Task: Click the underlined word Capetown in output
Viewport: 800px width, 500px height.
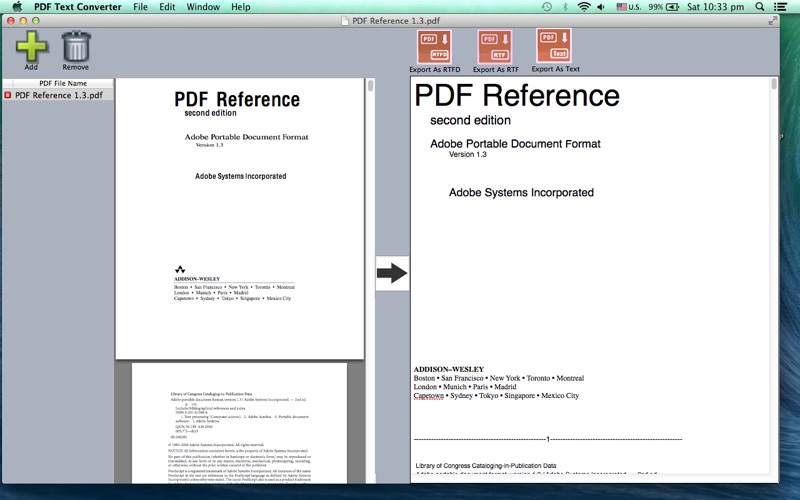Action: coord(429,395)
